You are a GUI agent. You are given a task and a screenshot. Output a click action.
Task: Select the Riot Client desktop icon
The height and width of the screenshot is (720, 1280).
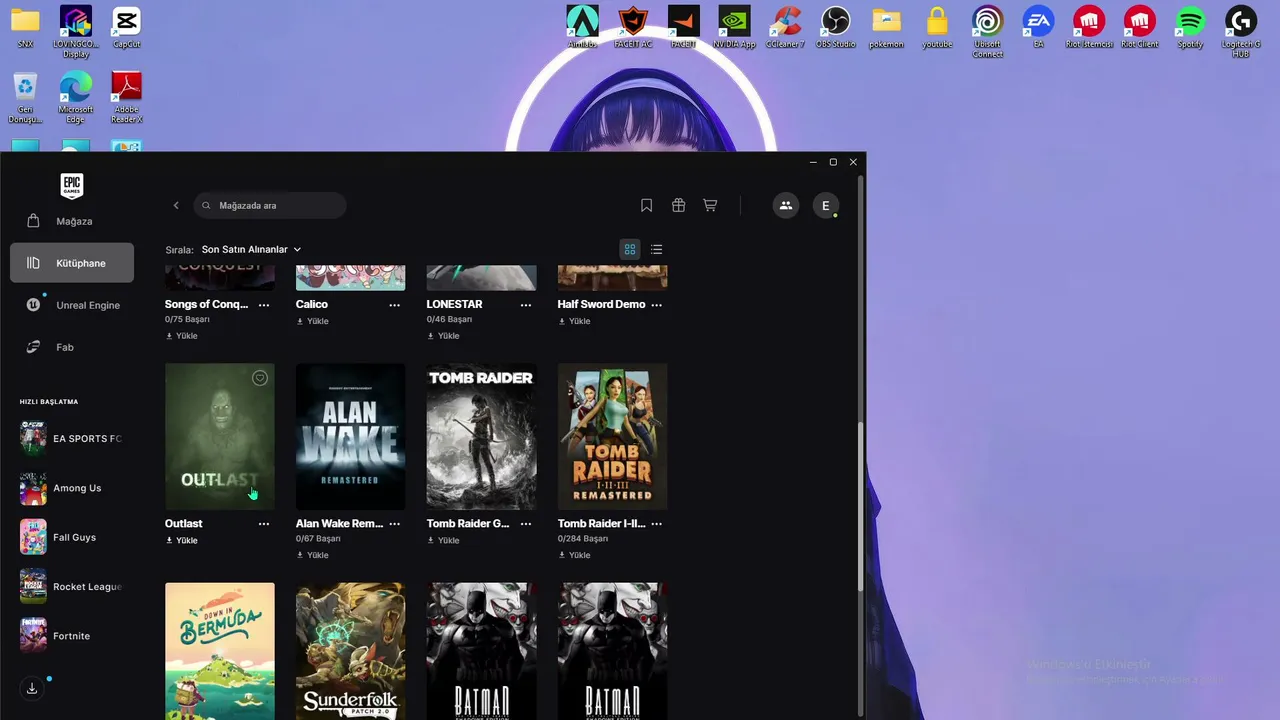pos(1140,27)
